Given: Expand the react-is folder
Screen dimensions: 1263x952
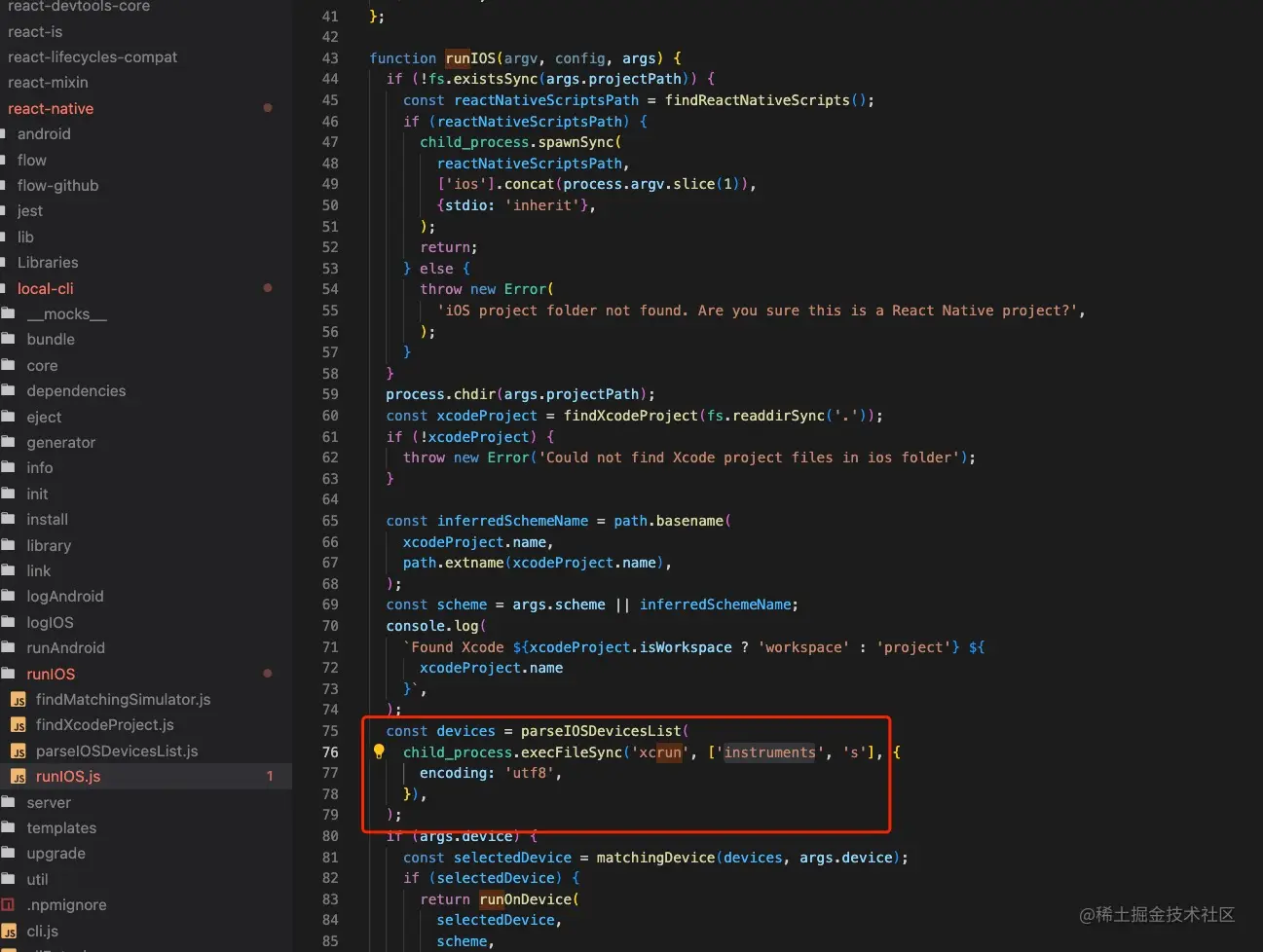Looking at the screenshot, I should 35,31.
